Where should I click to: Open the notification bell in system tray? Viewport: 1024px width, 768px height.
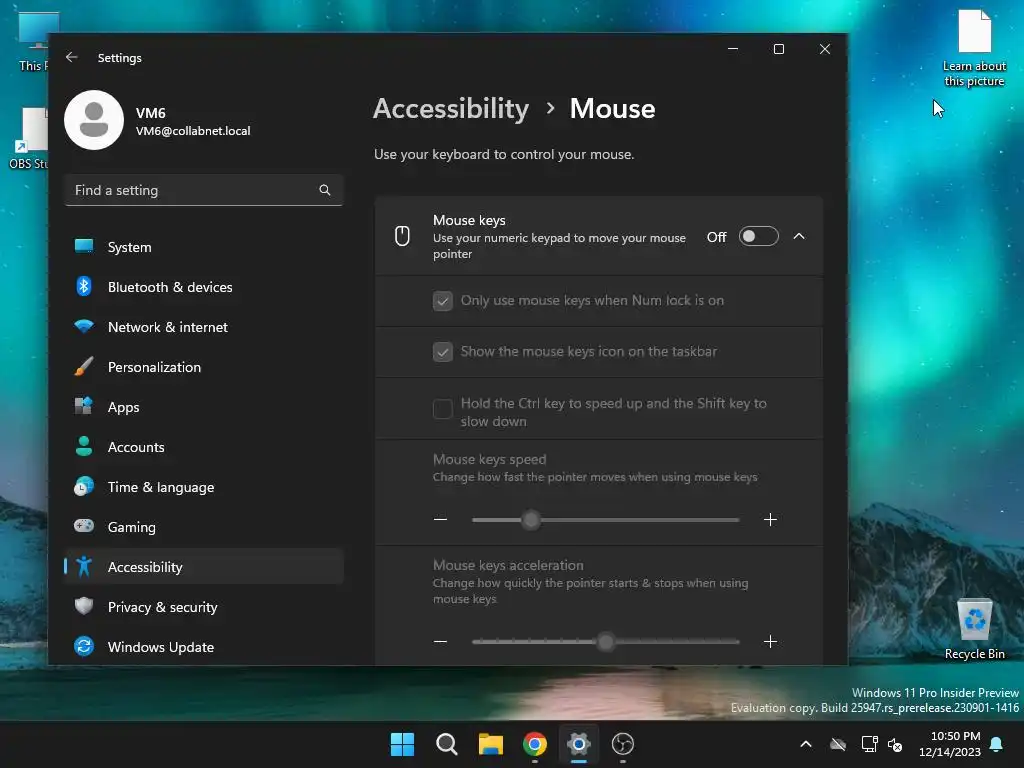(x=997, y=744)
